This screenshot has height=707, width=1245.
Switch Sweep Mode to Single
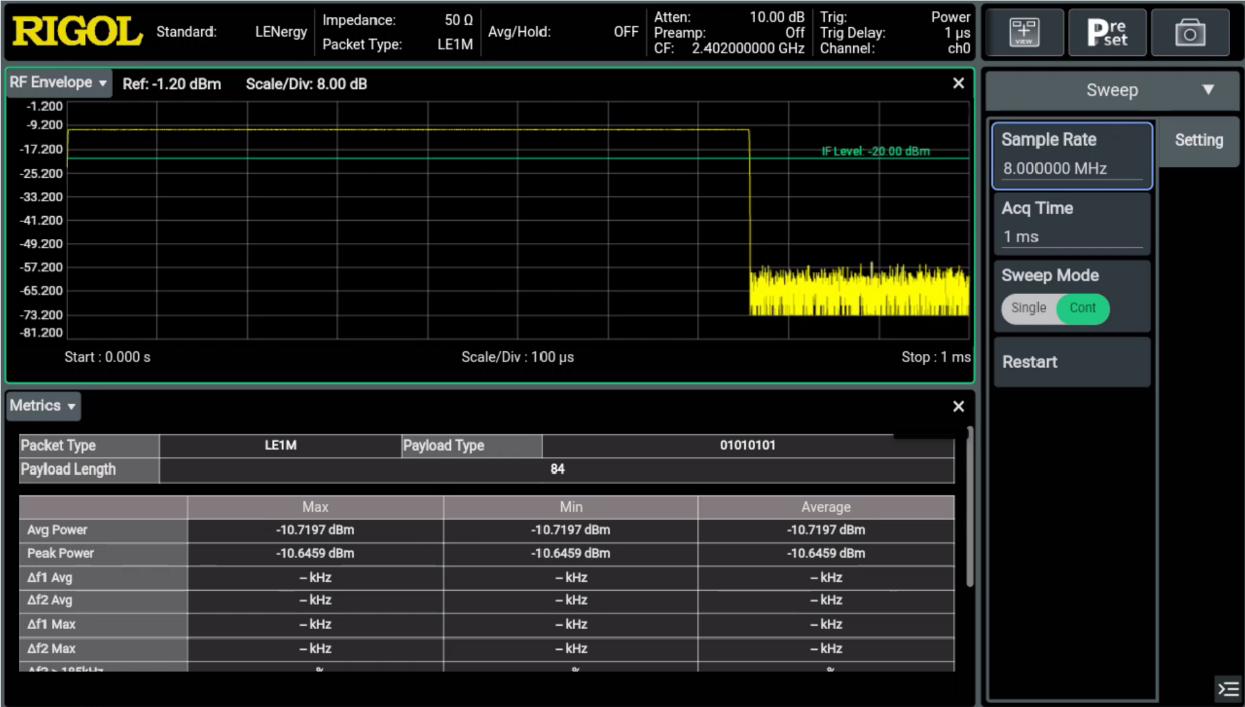[1028, 308]
